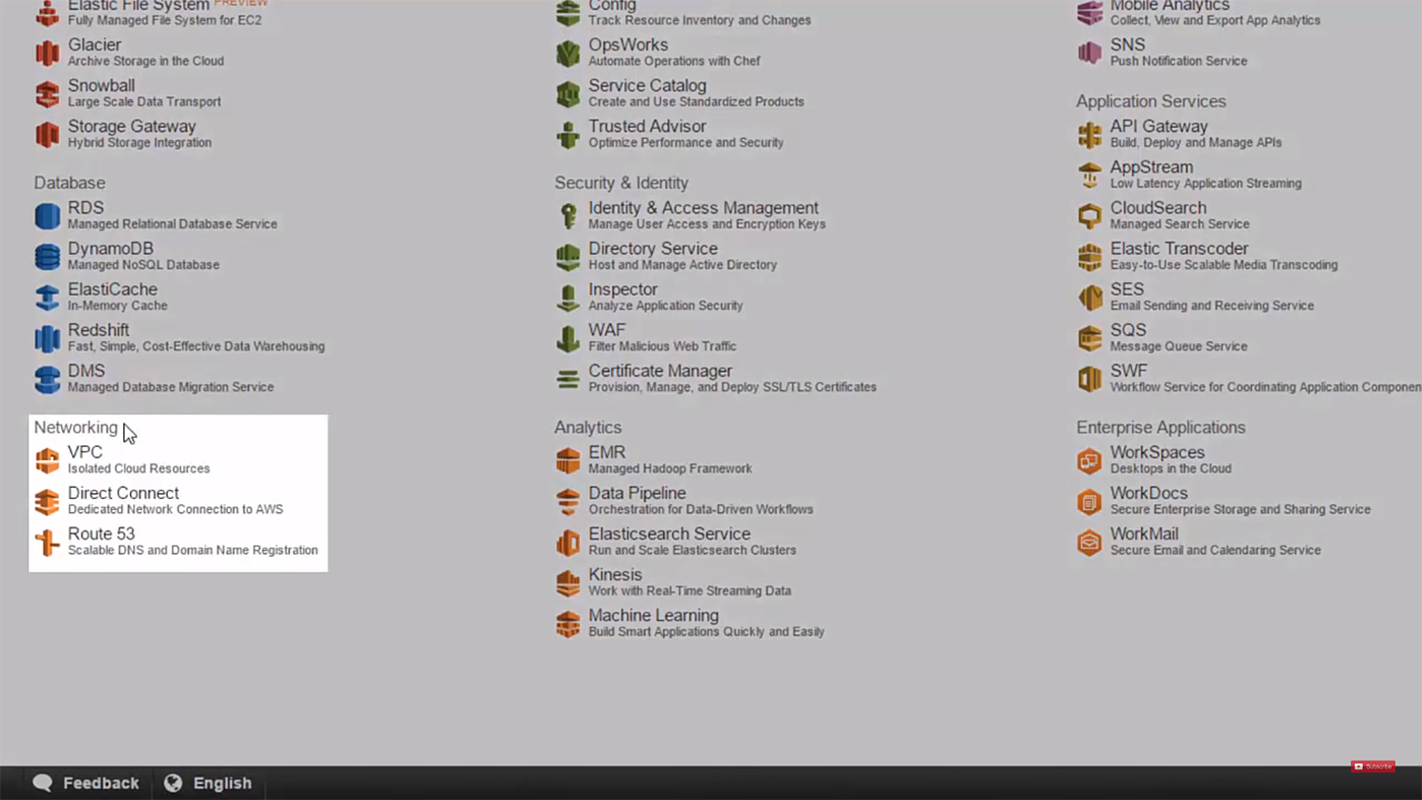This screenshot has height=800, width=1422.
Task: Open the Direct Connect service link
Action: pyautogui.click(x=123, y=493)
